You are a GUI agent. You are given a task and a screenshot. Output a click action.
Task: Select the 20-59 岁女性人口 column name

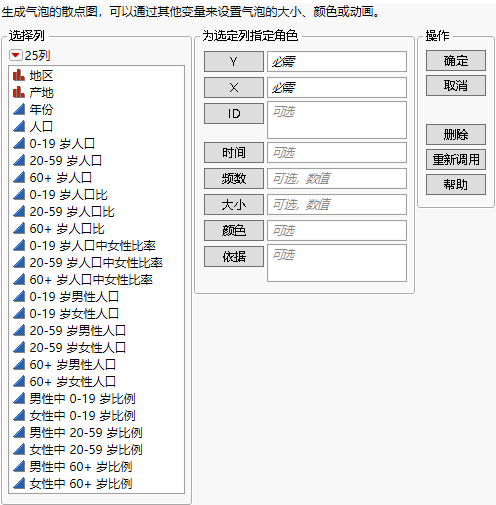tap(77, 347)
